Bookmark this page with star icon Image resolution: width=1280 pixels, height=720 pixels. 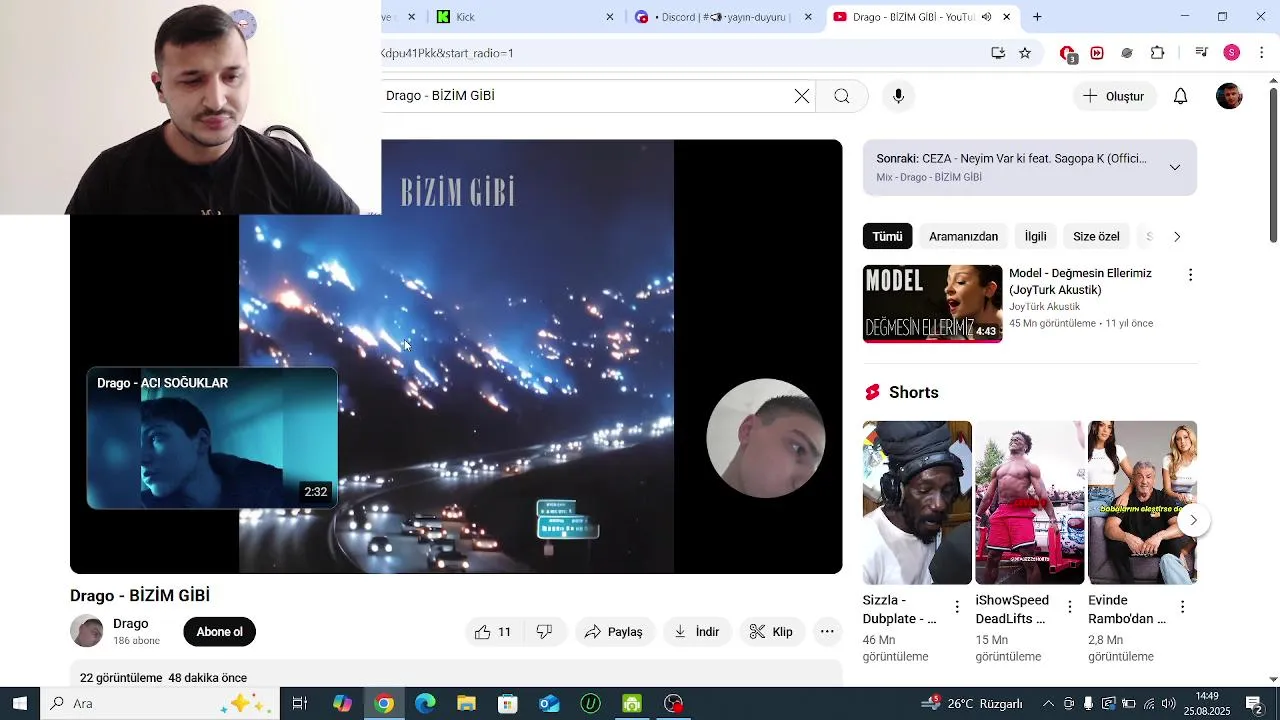(1025, 53)
